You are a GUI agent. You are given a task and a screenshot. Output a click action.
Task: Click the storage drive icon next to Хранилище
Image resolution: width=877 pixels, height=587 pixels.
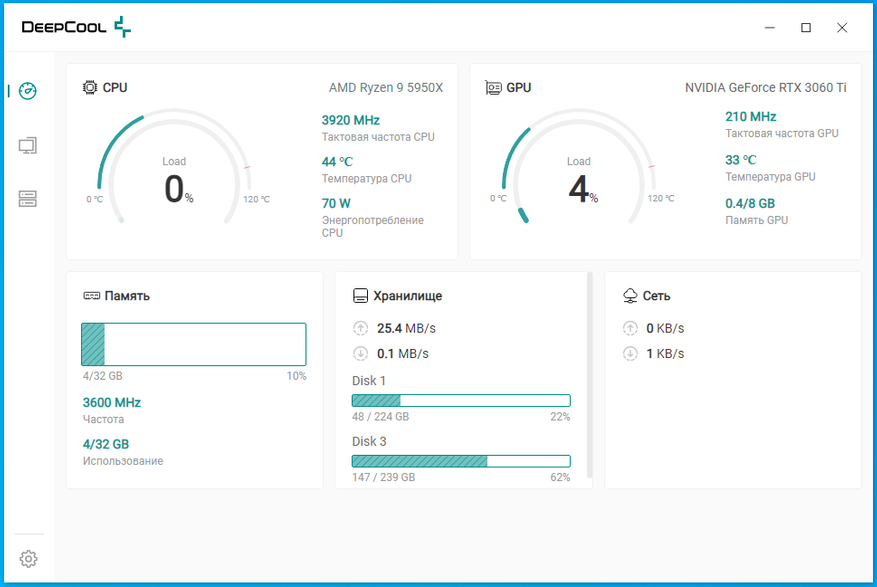pyautogui.click(x=360, y=296)
